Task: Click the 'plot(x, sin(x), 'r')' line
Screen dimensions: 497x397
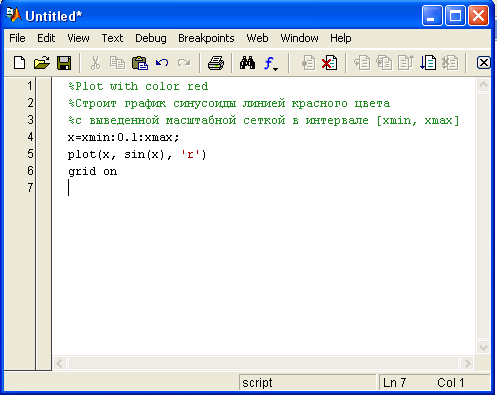Action: coord(137,154)
